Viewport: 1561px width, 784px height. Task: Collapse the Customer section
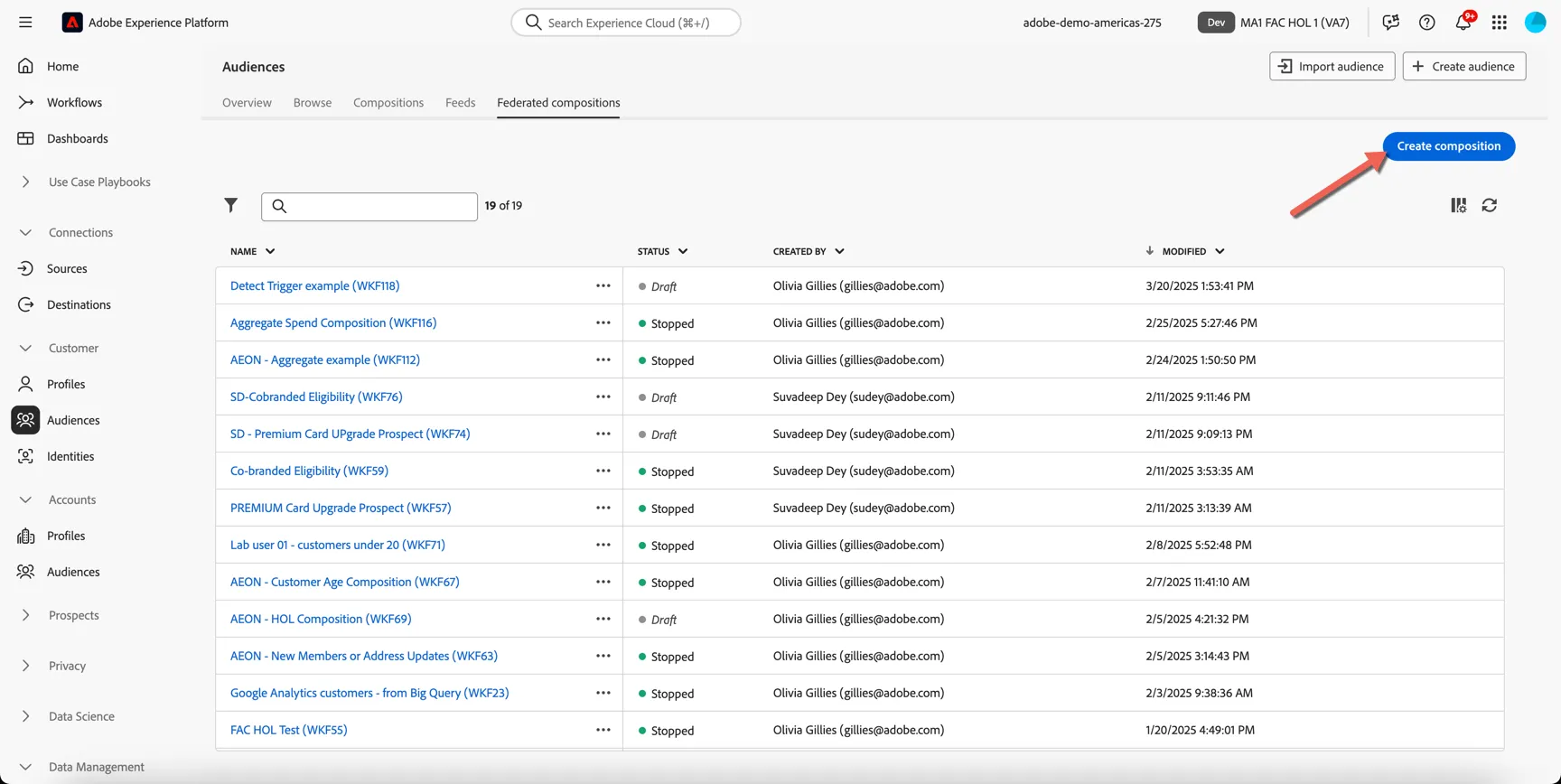pyautogui.click(x=25, y=348)
